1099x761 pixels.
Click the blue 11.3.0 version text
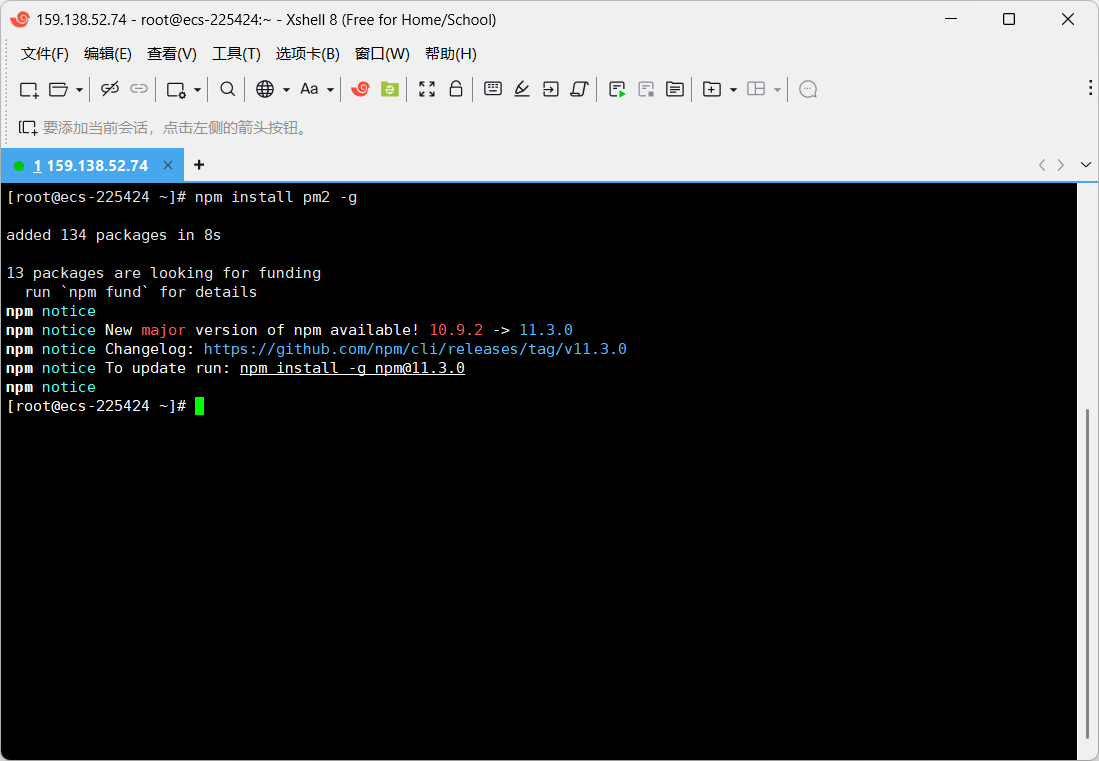click(x=546, y=330)
